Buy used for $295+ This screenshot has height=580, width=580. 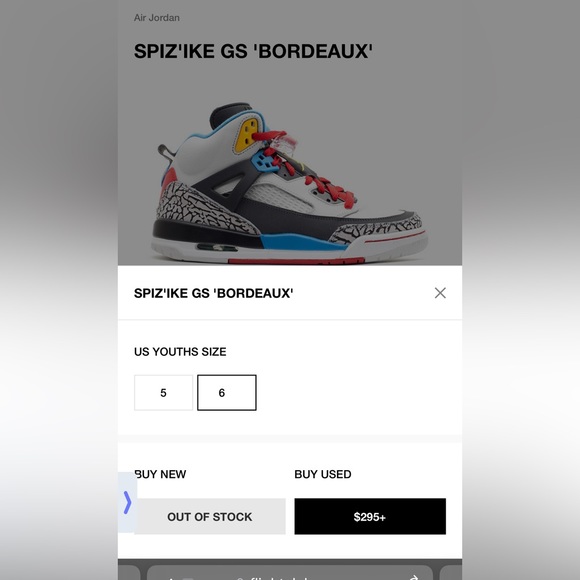pos(370,516)
